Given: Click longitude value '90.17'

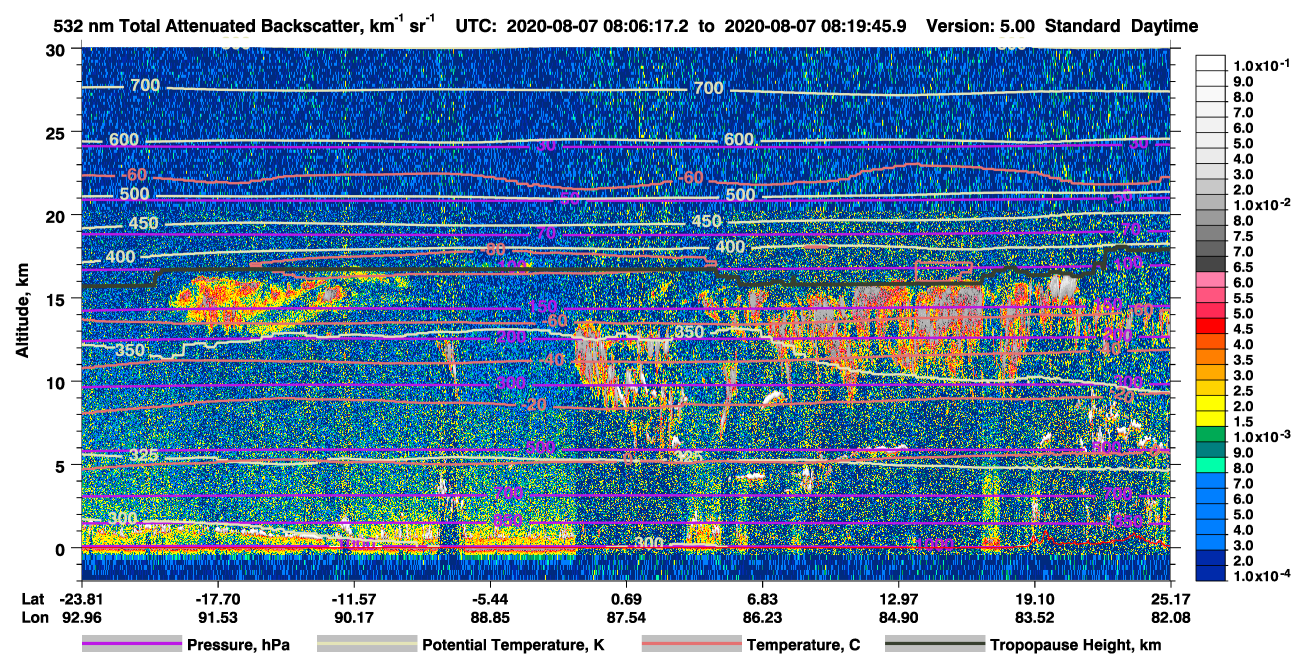Looking at the screenshot, I should [x=353, y=616].
